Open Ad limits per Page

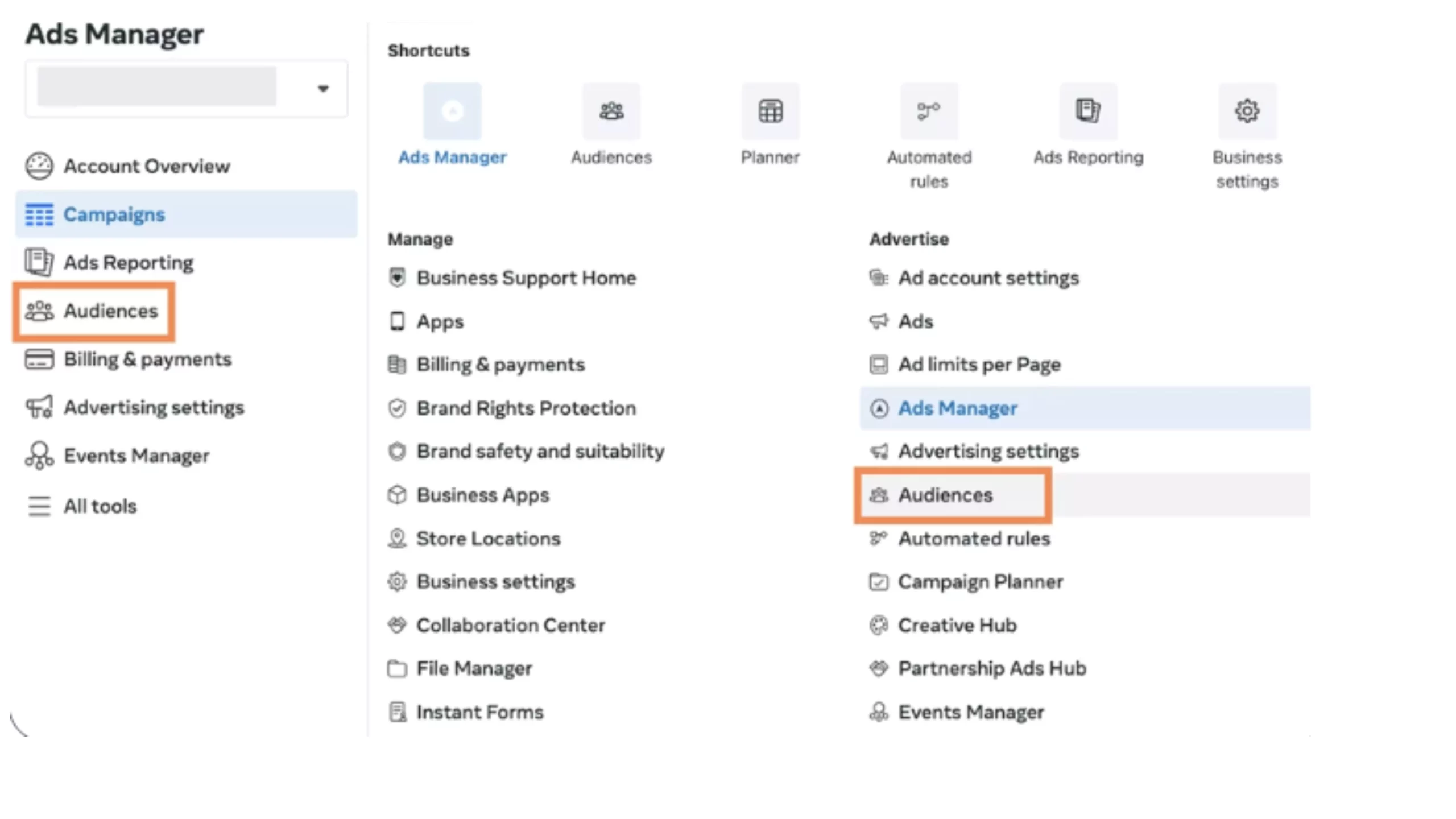[979, 365]
